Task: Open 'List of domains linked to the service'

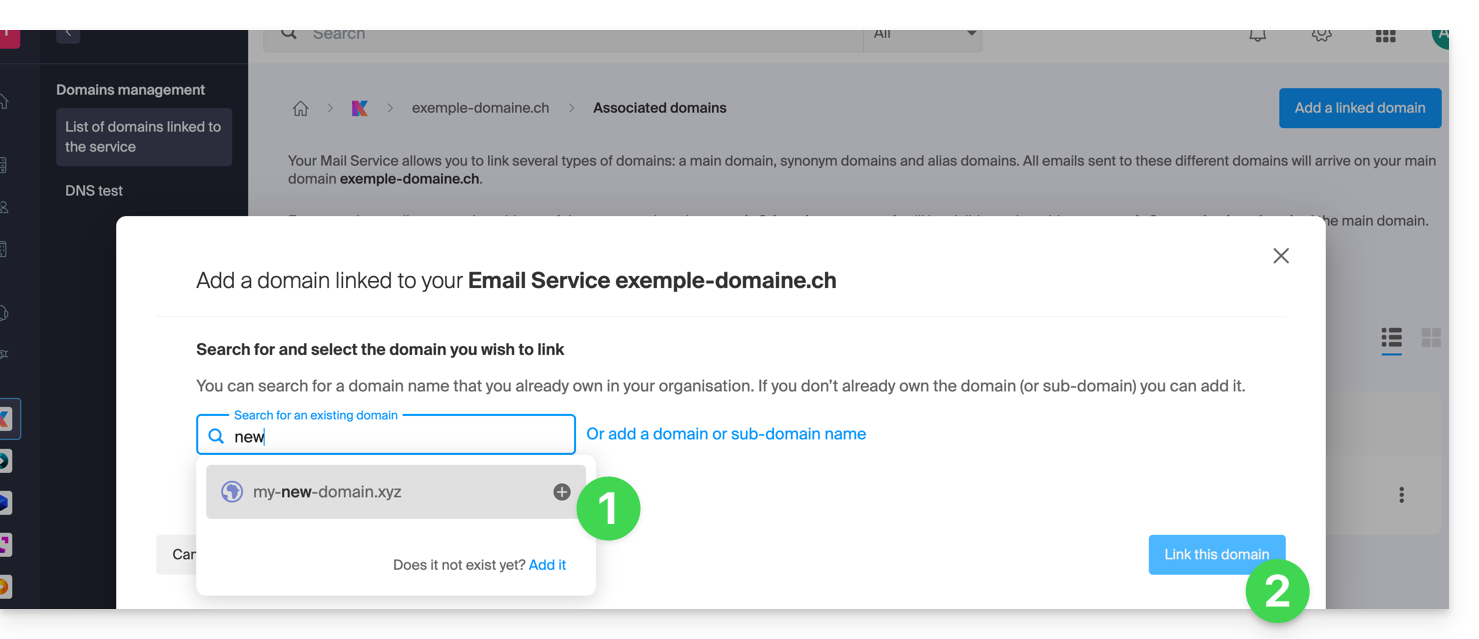Action: (143, 137)
